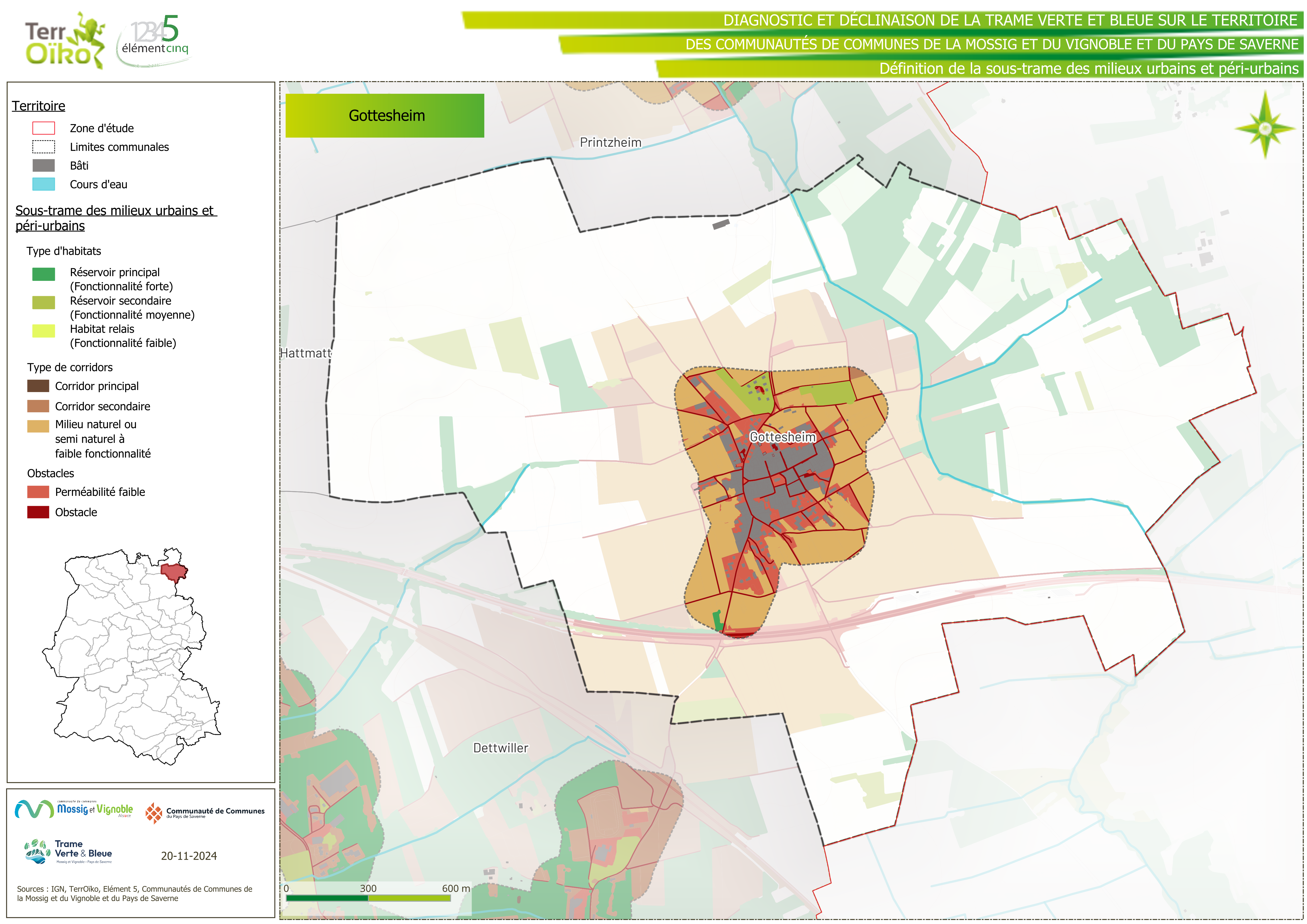Click the blue Cours d'eau legend swatch

[44, 184]
